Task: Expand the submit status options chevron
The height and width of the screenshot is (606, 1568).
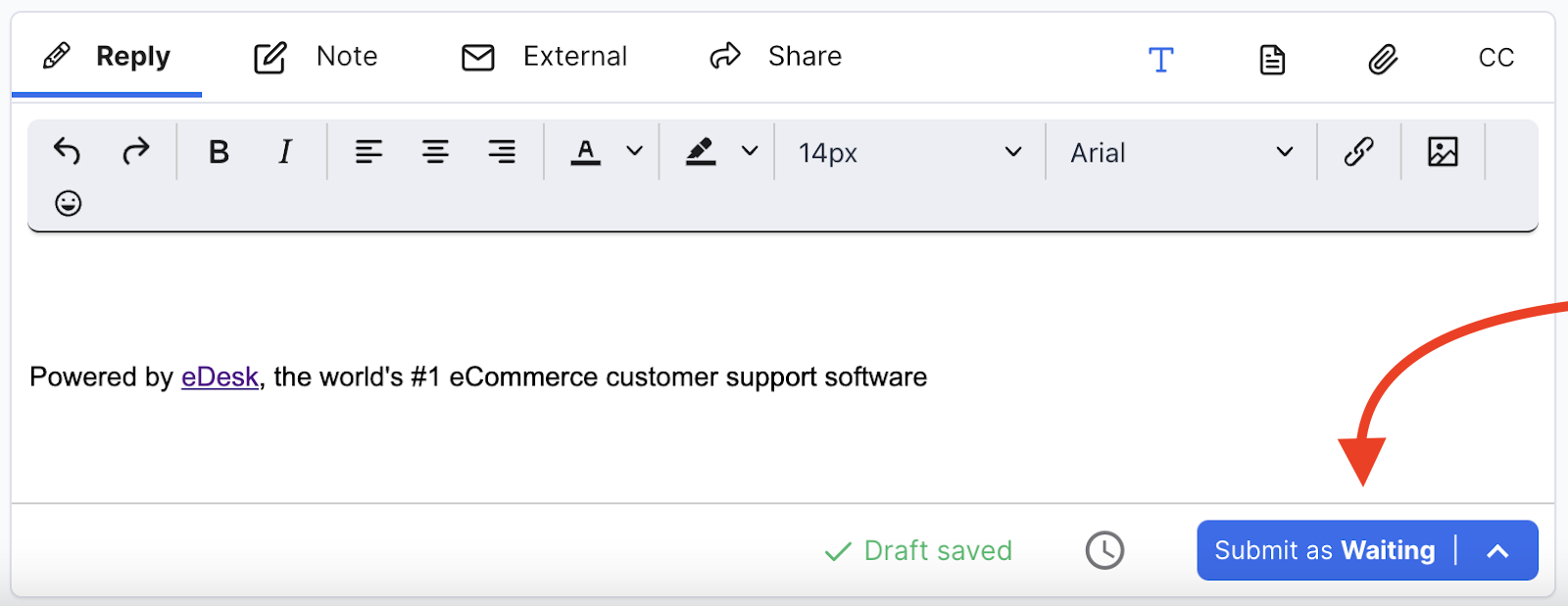Action: pos(1497,551)
